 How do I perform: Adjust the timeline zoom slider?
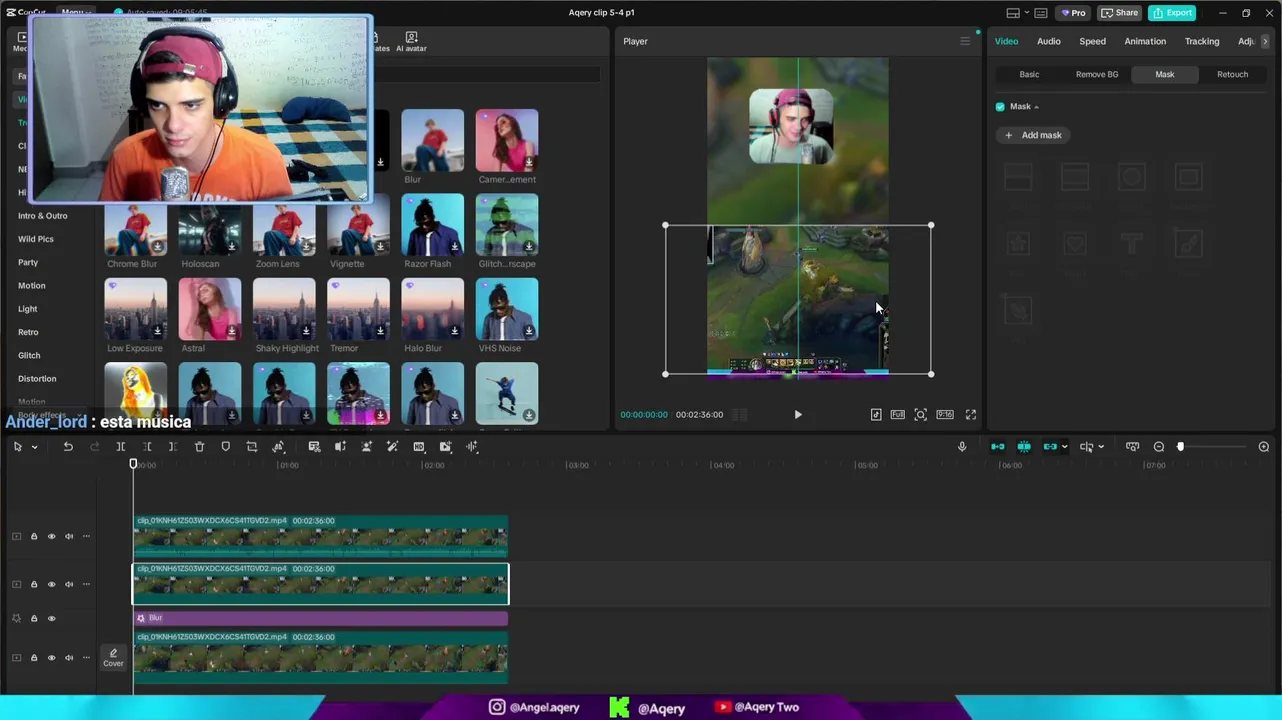coord(1180,447)
